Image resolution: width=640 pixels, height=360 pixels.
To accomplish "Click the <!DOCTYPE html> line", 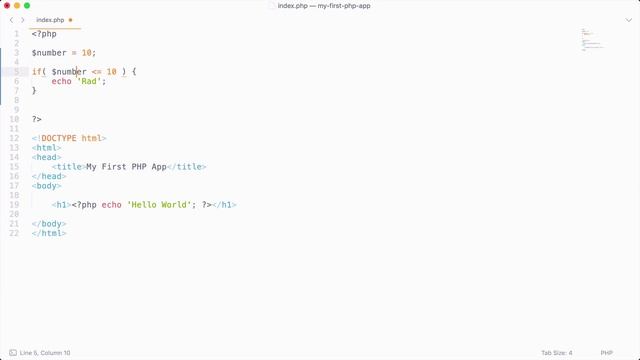I will pos(69,138).
